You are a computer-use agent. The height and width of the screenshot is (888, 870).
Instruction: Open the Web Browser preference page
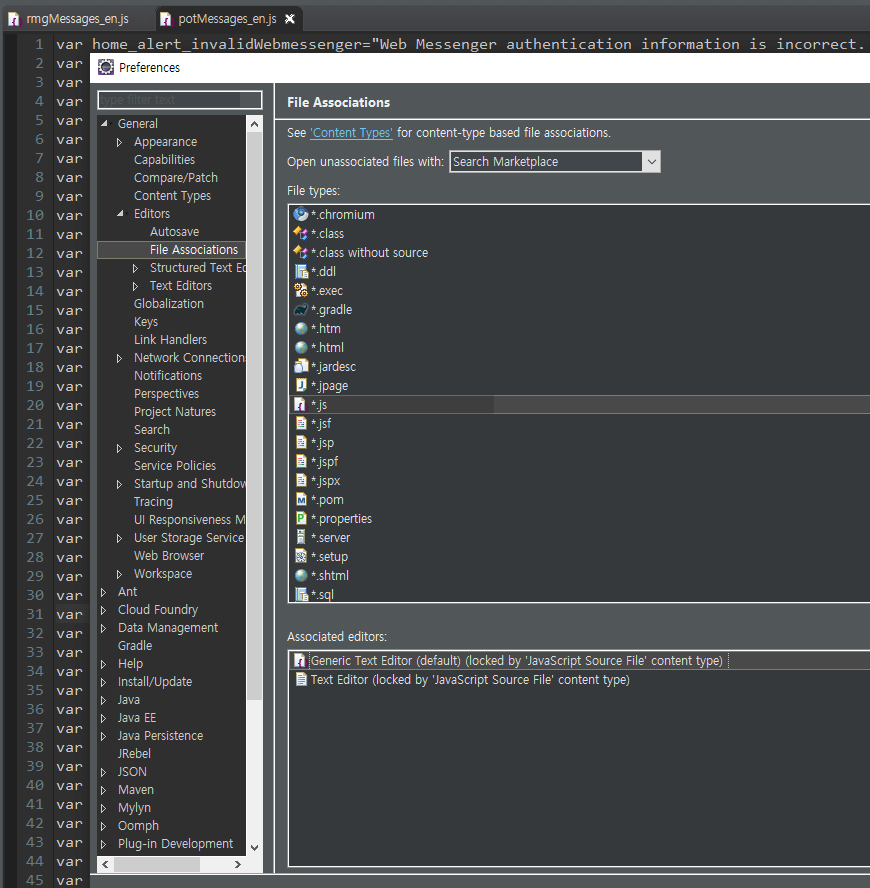click(x=169, y=556)
